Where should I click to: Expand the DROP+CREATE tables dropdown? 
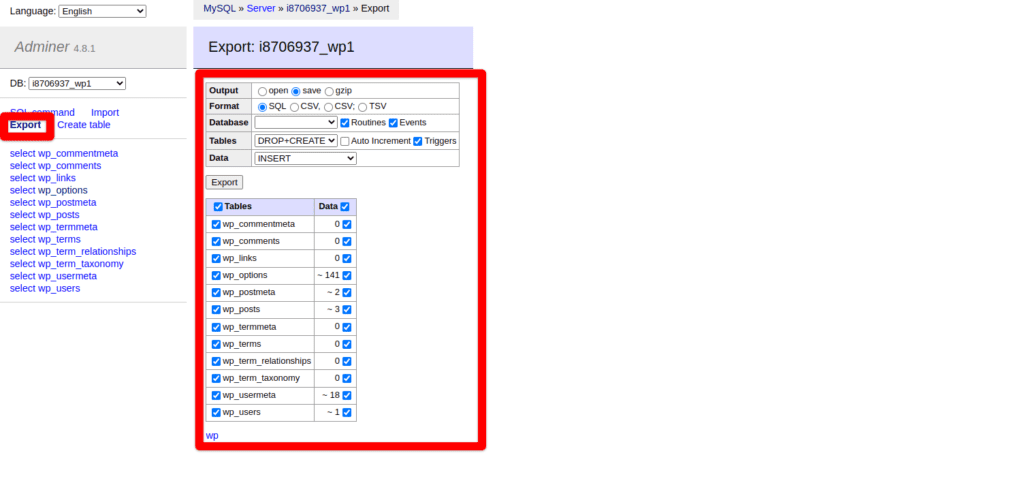coord(296,141)
